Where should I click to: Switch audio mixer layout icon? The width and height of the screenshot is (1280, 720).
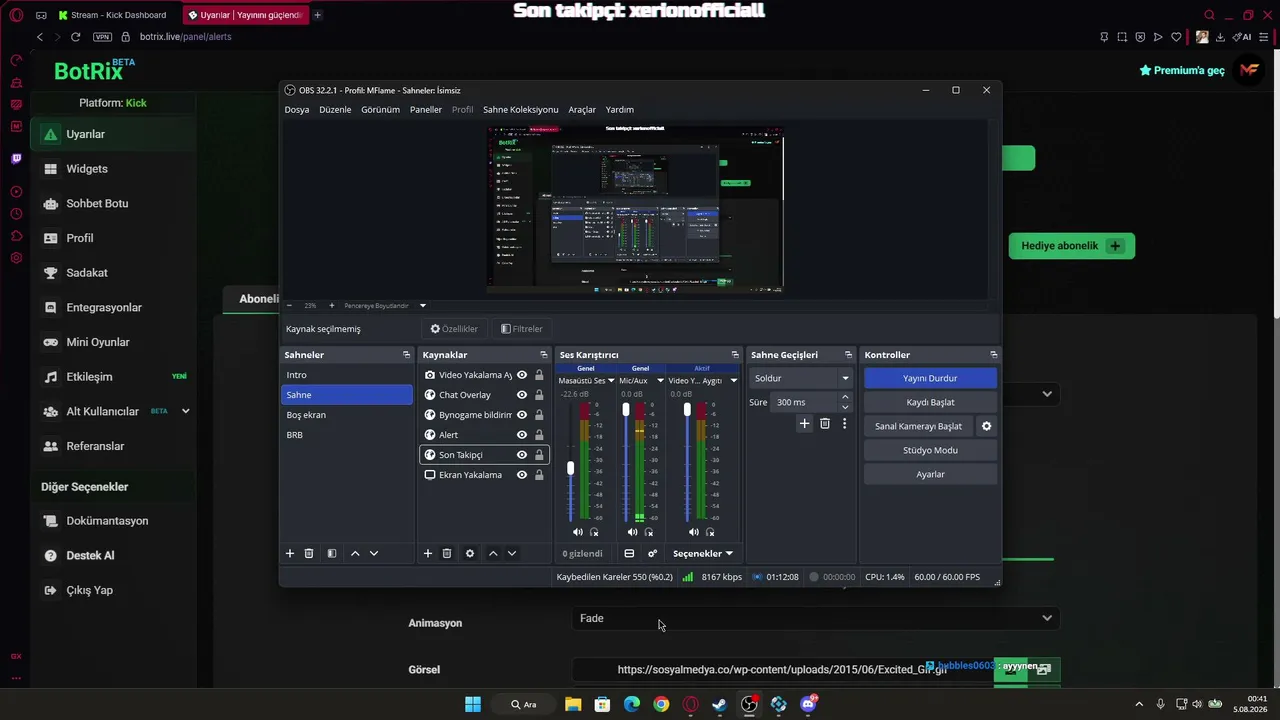[629, 553]
